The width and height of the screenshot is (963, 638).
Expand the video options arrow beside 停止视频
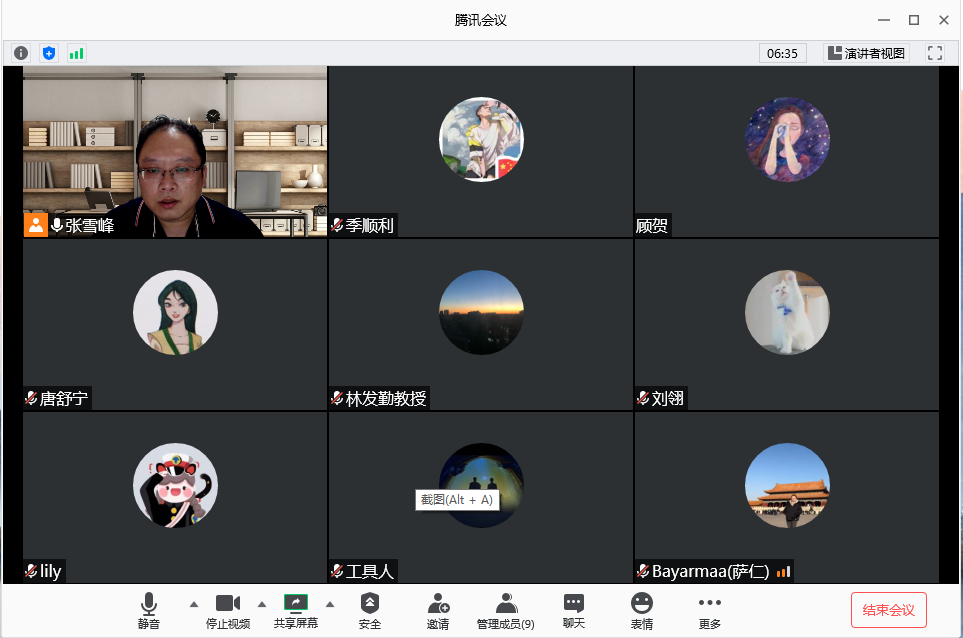coord(262,604)
